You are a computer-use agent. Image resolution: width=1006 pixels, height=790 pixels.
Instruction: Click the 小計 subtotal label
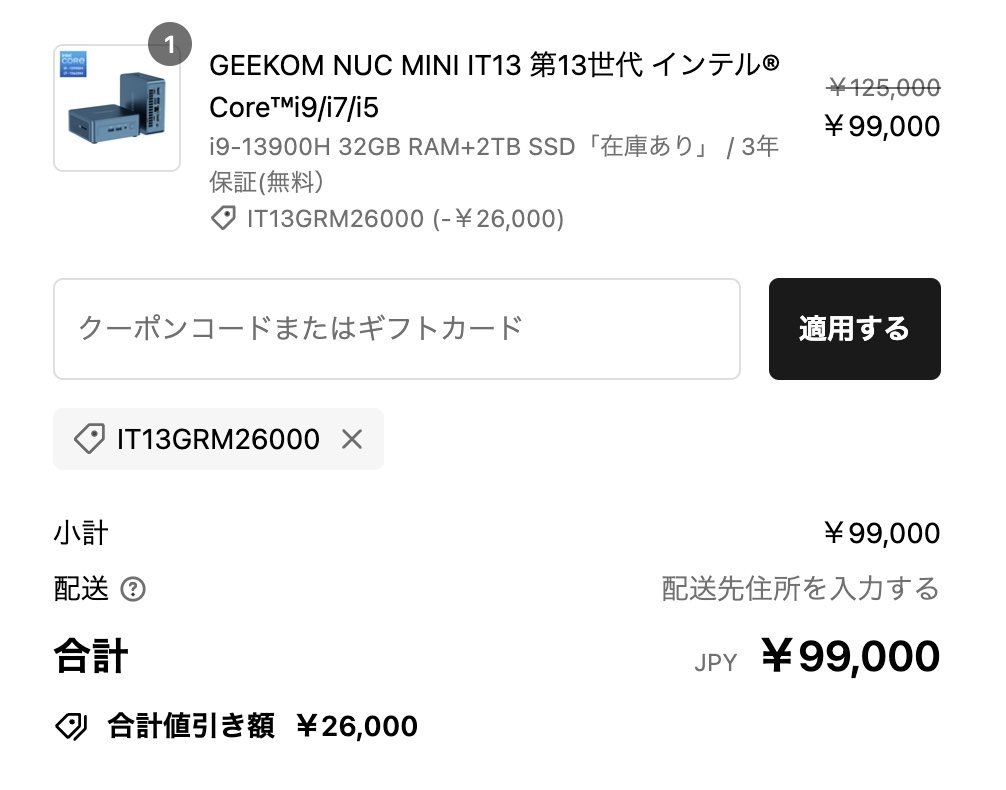80,533
